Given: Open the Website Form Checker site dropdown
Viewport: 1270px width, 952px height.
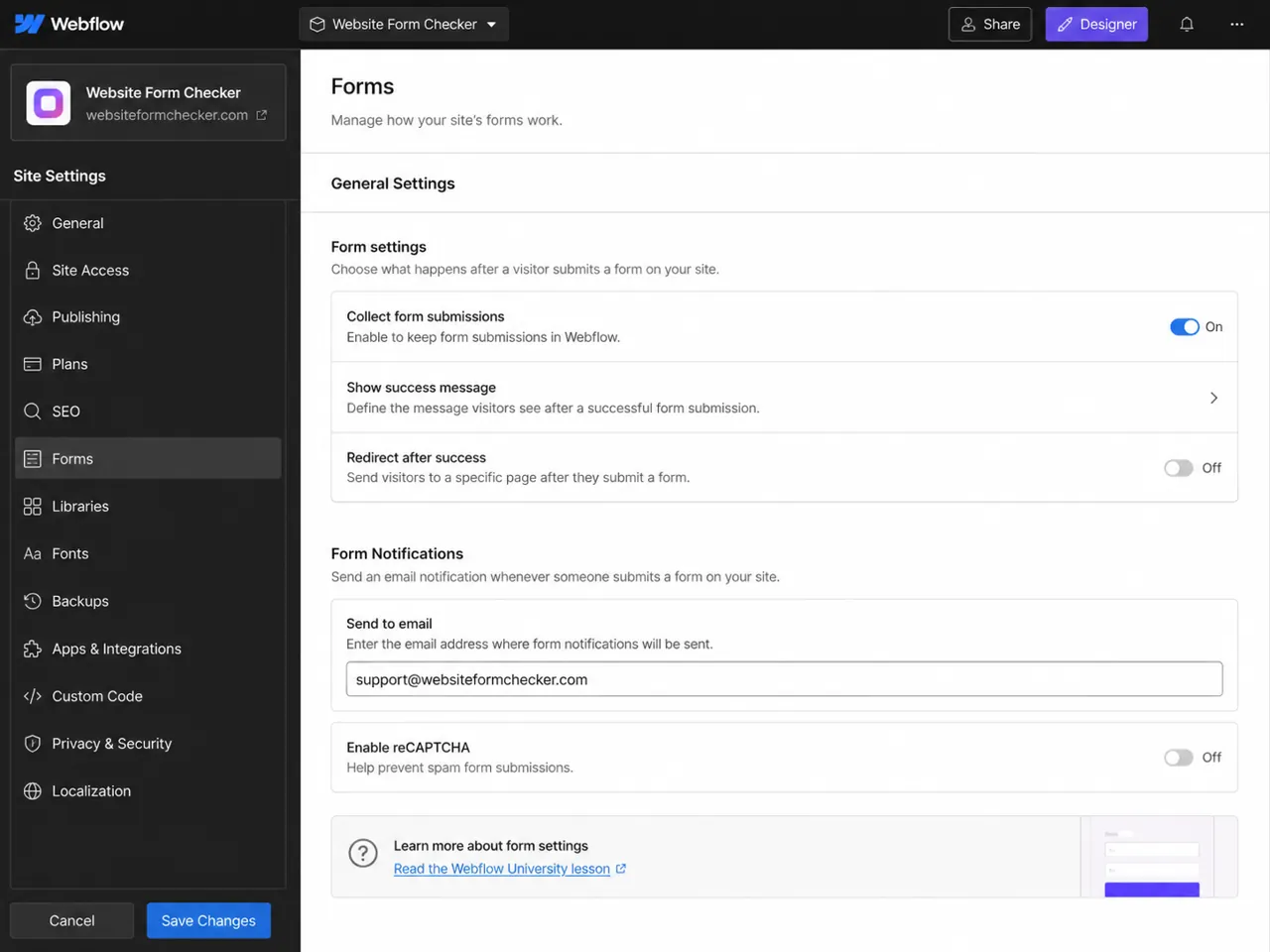Looking at the screenshot, I should pyautogui.click(x=404, y=24).
